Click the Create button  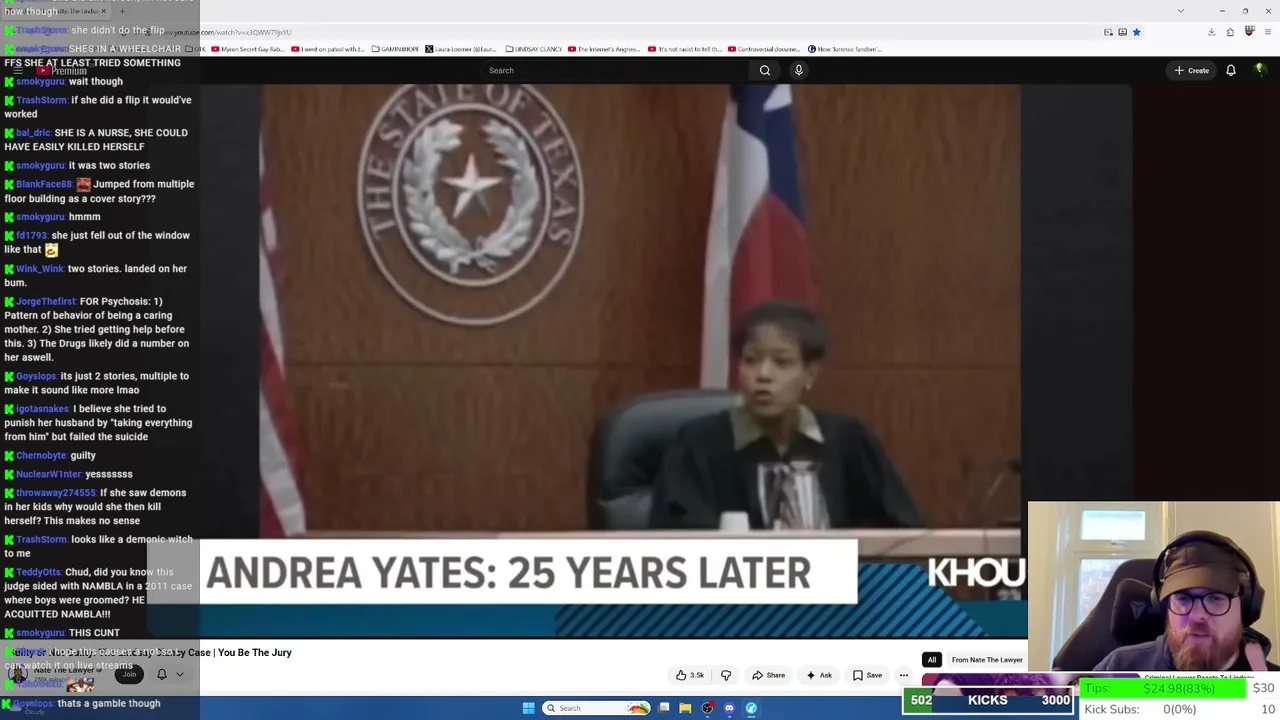1192,70
